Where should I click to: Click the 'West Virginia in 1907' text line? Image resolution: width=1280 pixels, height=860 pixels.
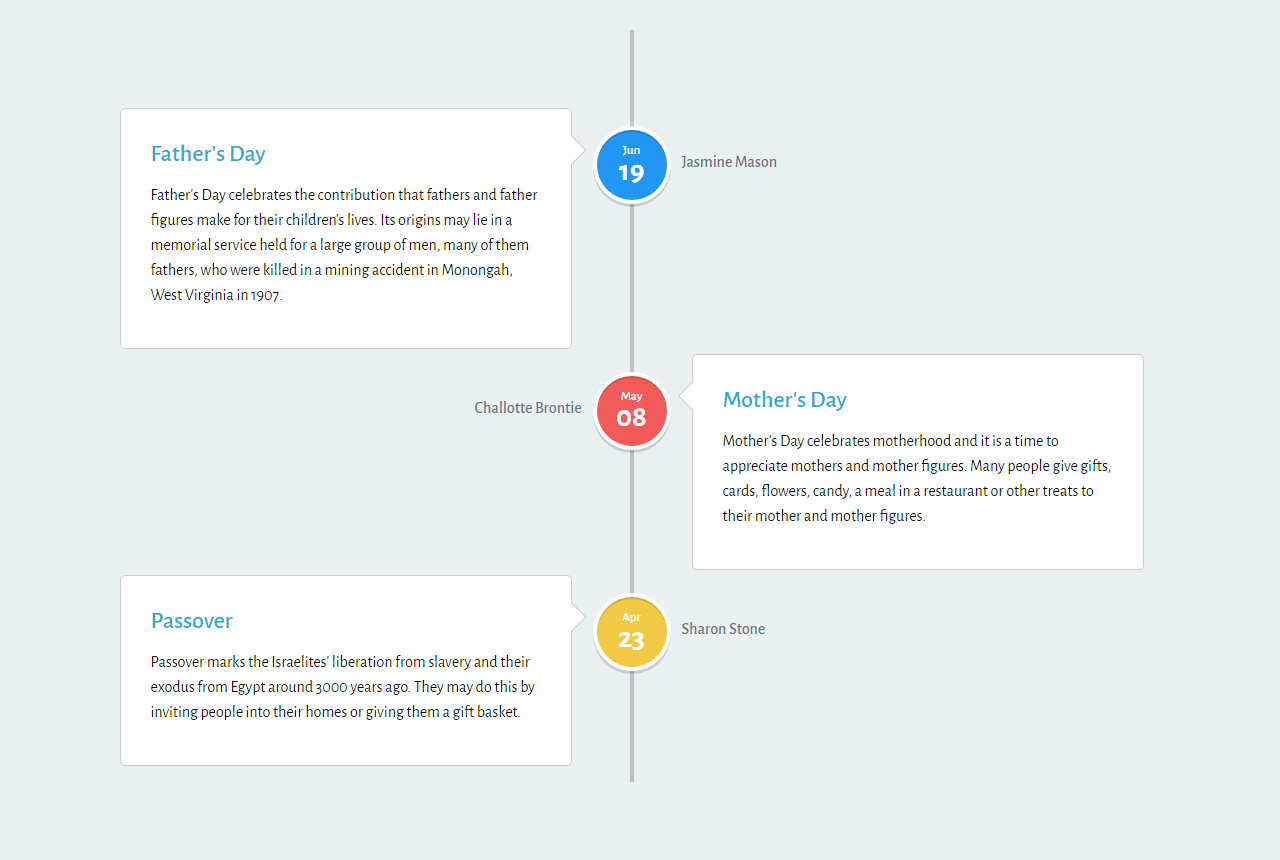[217, 295]
